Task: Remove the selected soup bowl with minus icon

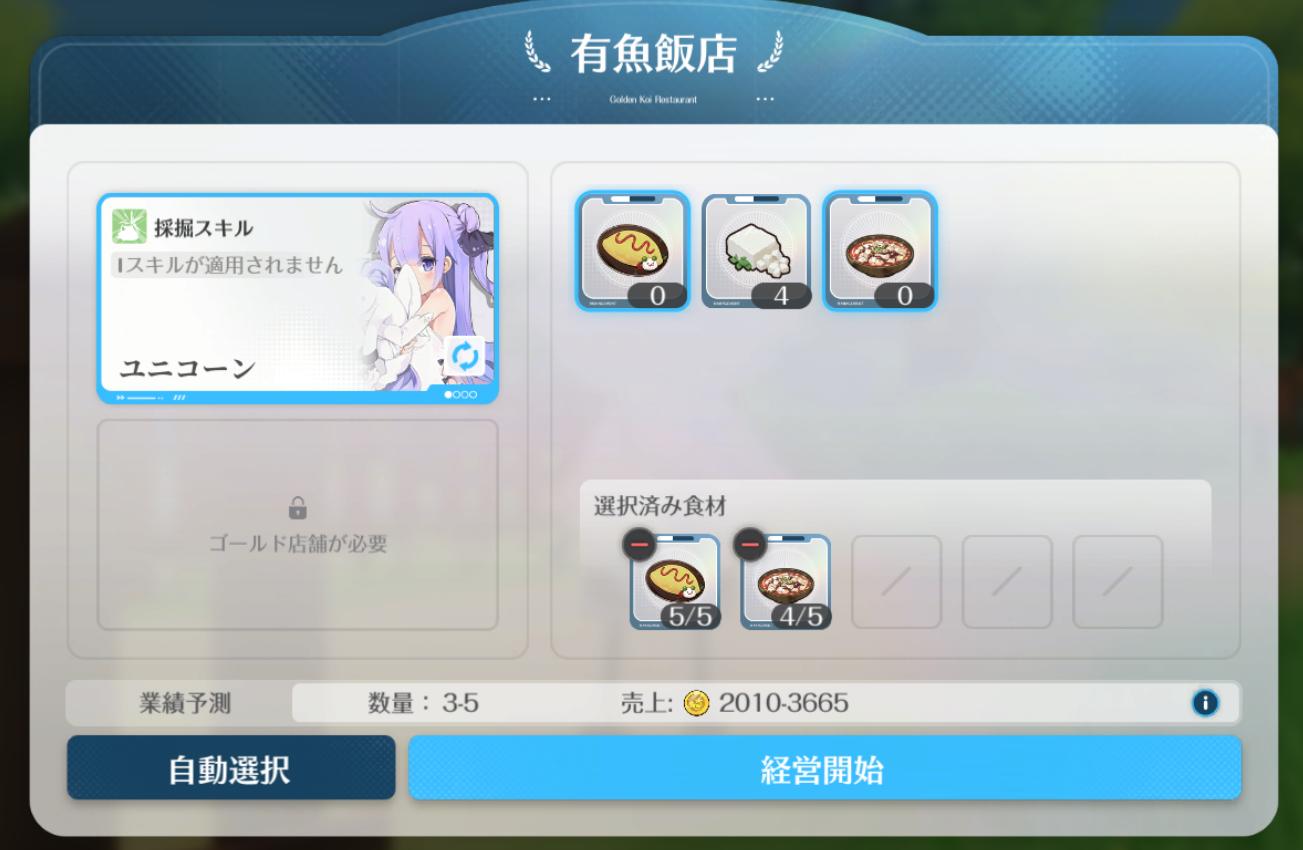Action: 750,545
